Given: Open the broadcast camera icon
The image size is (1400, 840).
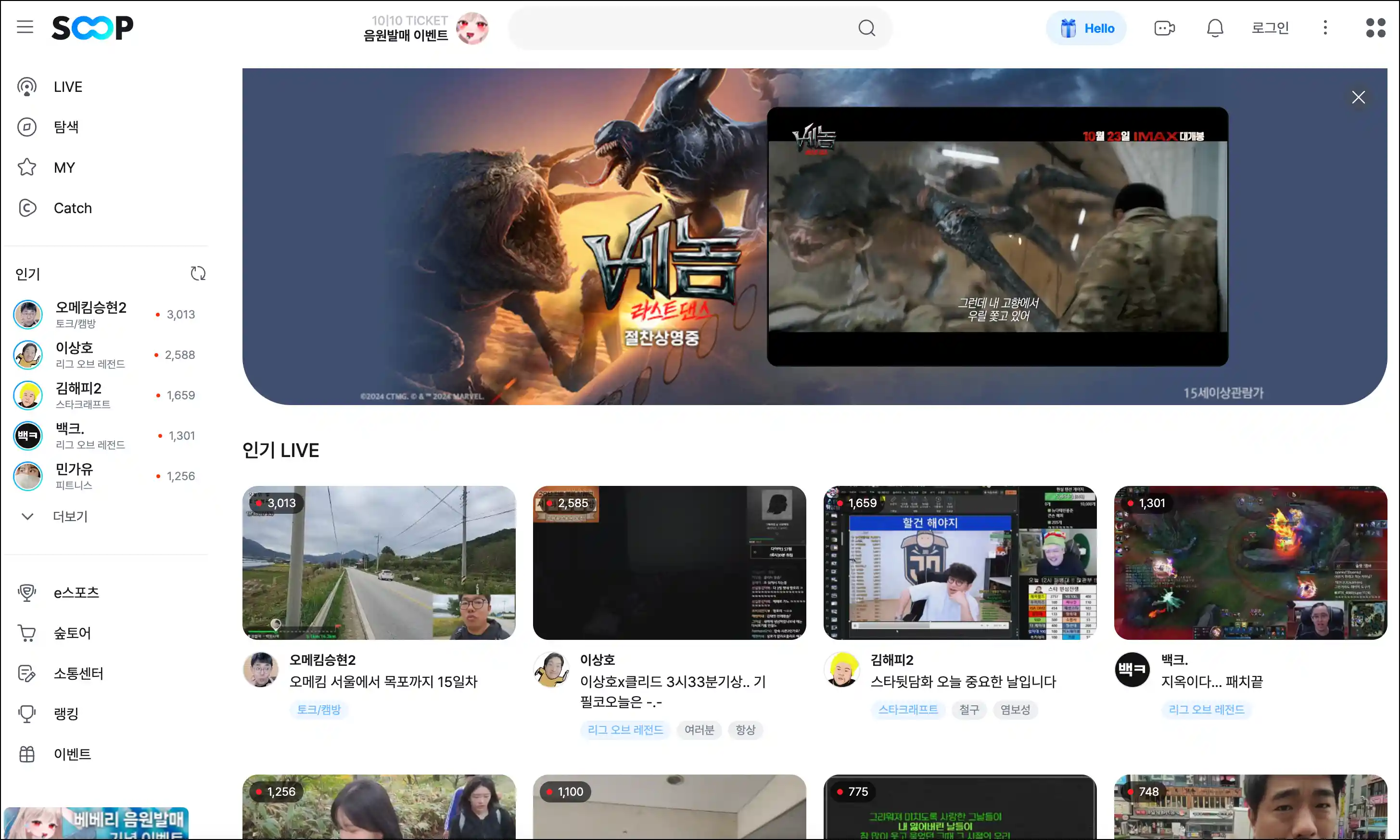Looking at the screenshot, I should pyautogui.click(x=1164, y=28).
